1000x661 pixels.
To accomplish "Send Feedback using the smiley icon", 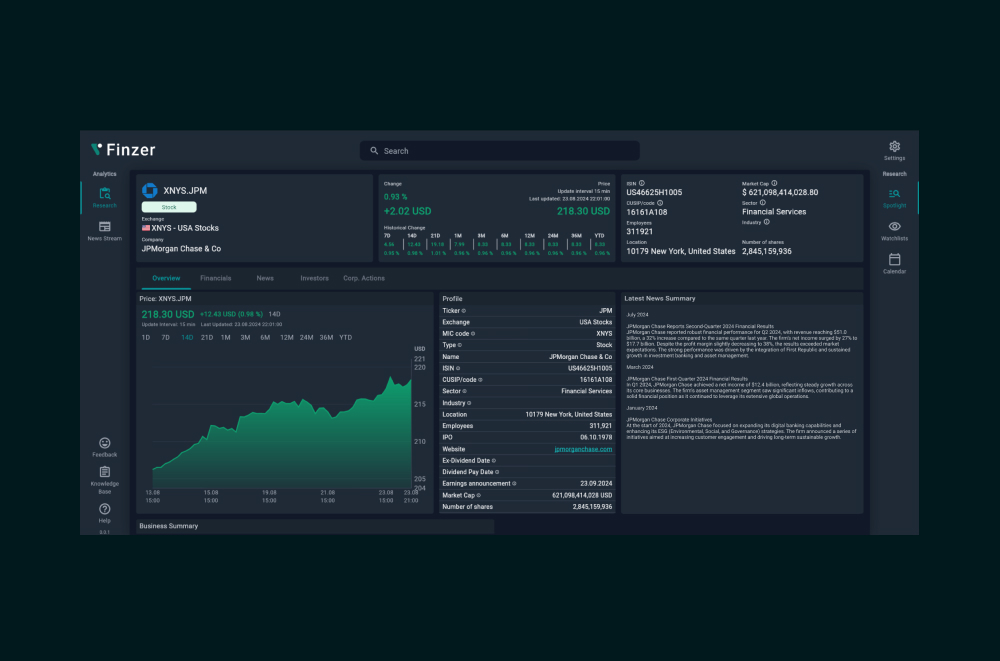I will pos(104,445).
